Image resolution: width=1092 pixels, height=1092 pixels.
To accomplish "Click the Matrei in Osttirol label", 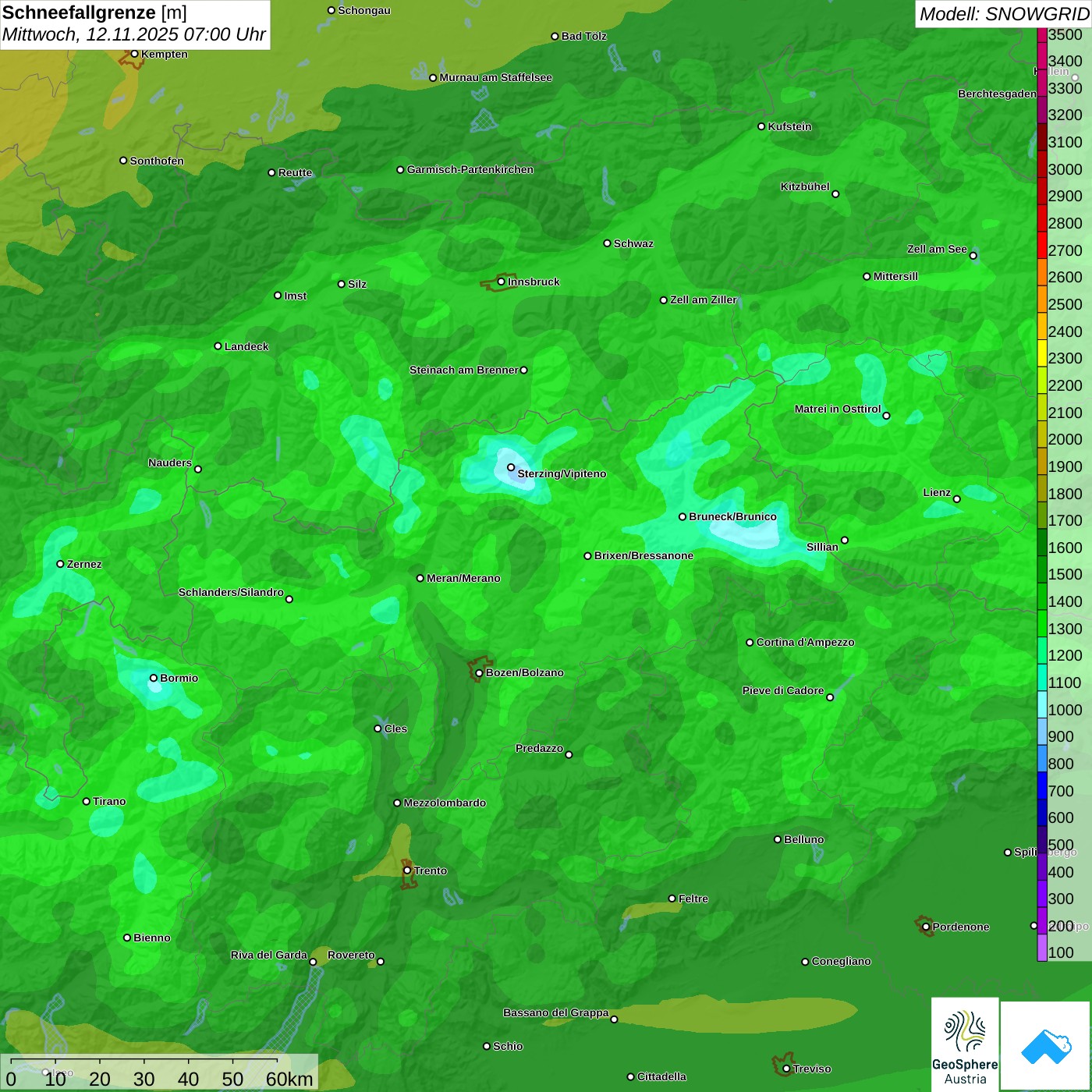I will pos(838,409).
